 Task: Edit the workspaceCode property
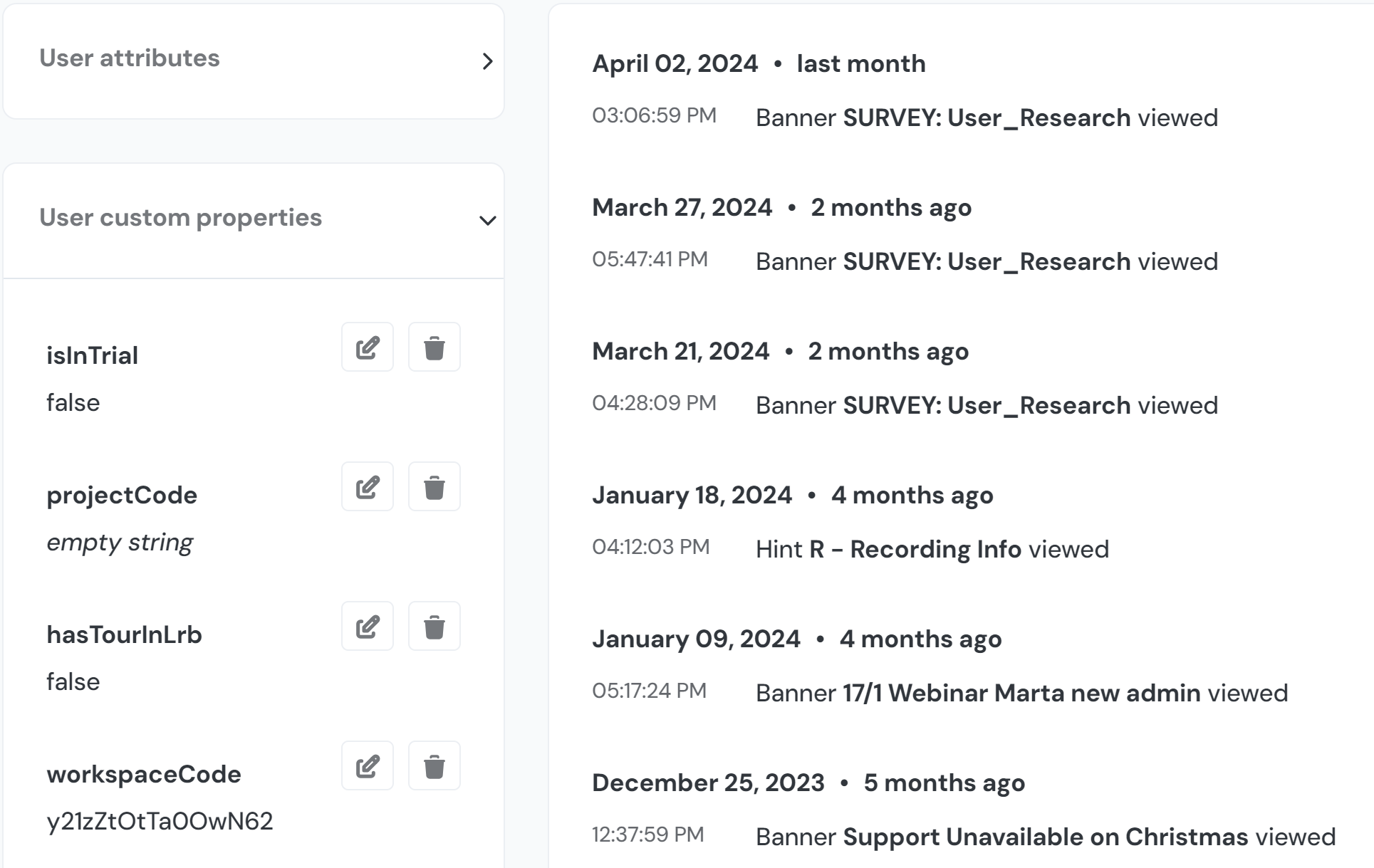368,766
